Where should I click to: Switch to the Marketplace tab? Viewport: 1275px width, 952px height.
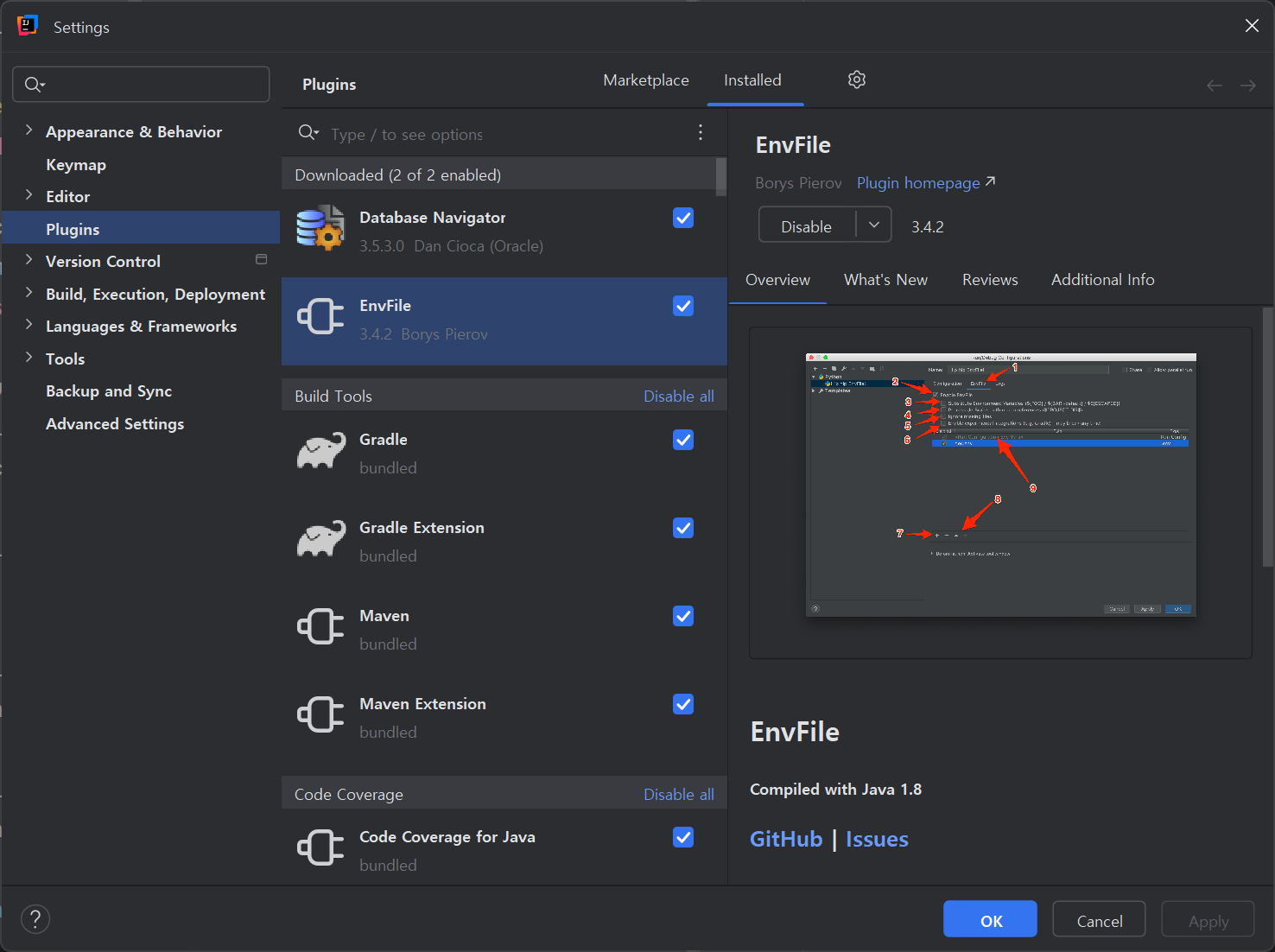coord(646,80)
